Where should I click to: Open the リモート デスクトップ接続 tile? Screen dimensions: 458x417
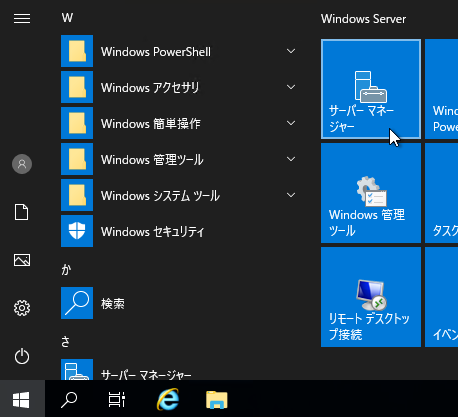click(x=371, y=297)
